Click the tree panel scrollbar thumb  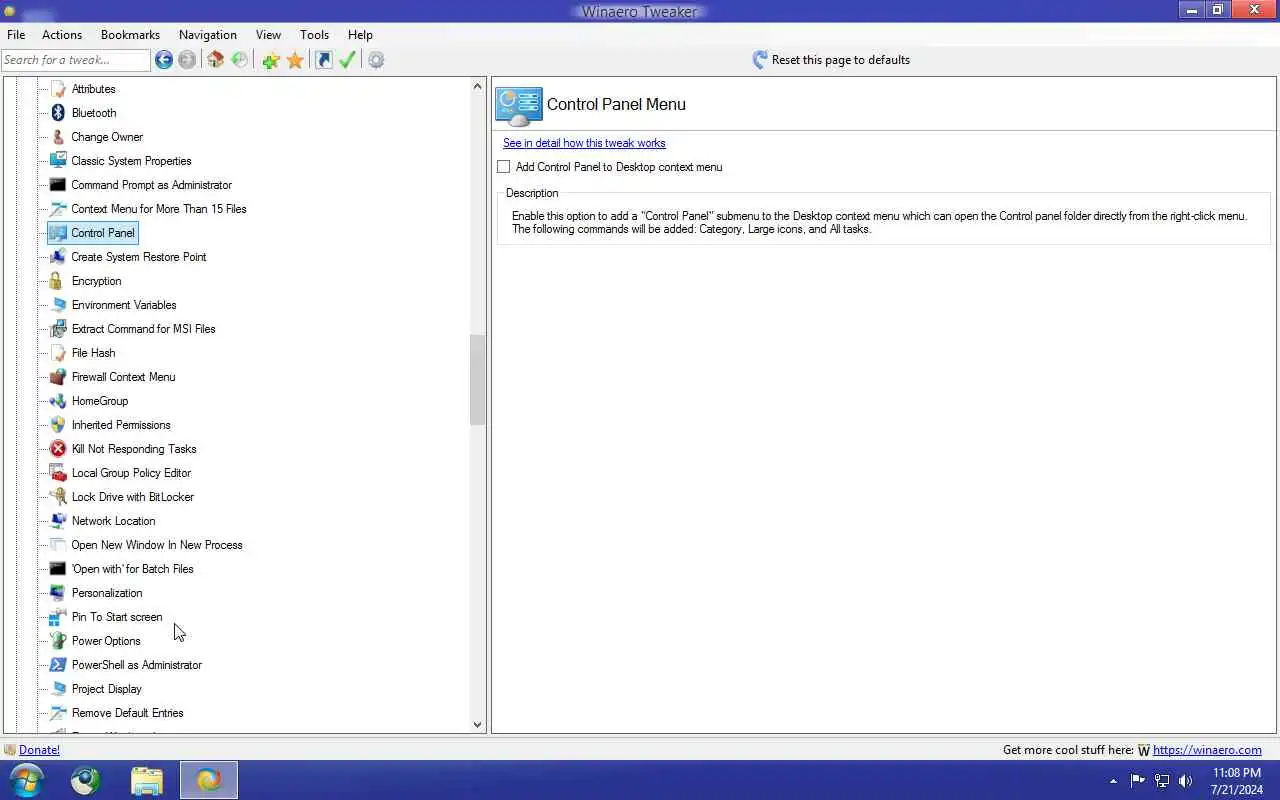click(x=477, y=380)
